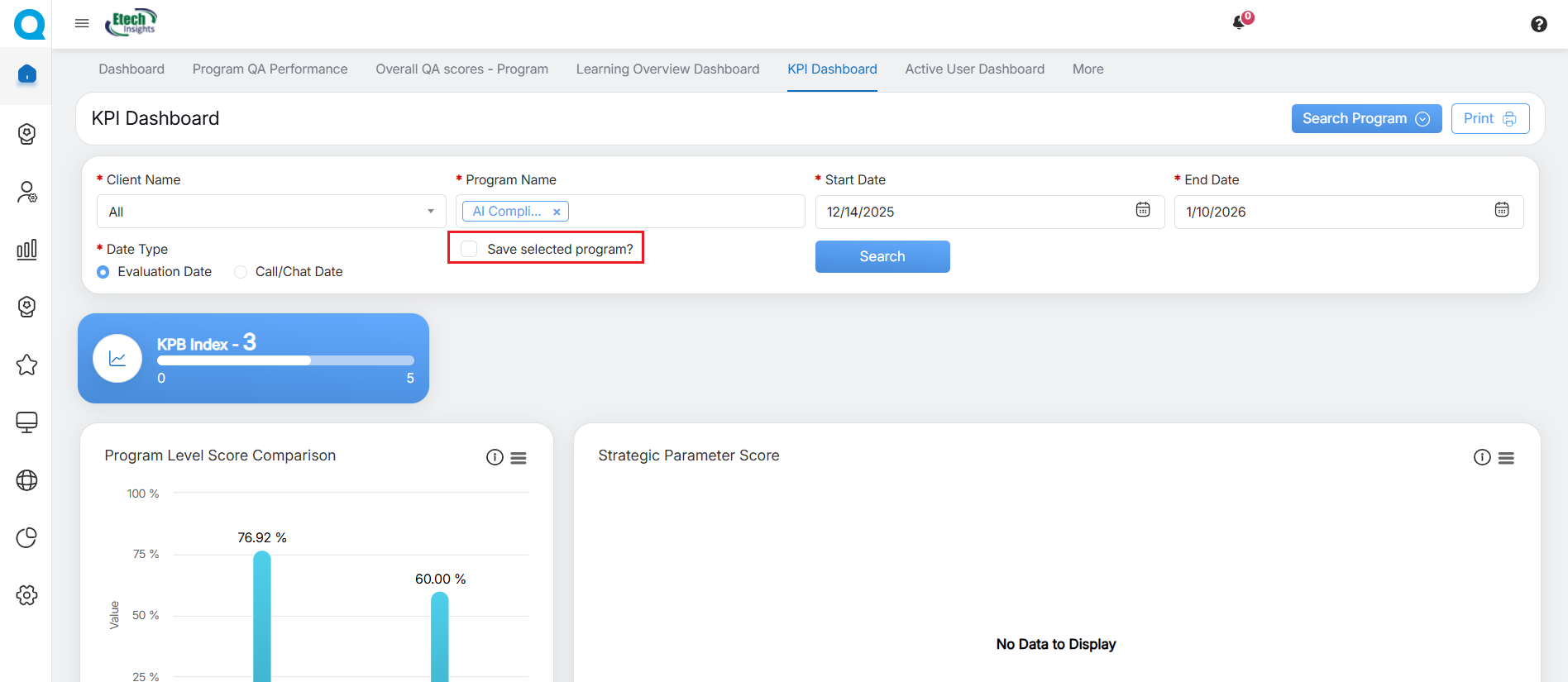Click the KPB Index progress bar
Viewport: 1568px width, 682px height.
[285, 360]
